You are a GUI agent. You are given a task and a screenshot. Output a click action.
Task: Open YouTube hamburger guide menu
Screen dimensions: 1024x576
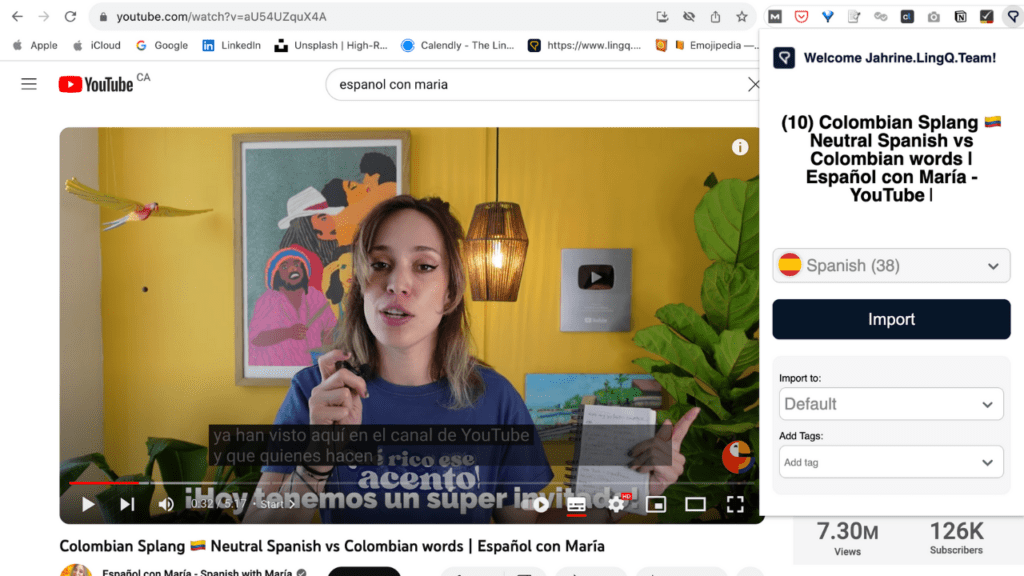coord(29,84)
